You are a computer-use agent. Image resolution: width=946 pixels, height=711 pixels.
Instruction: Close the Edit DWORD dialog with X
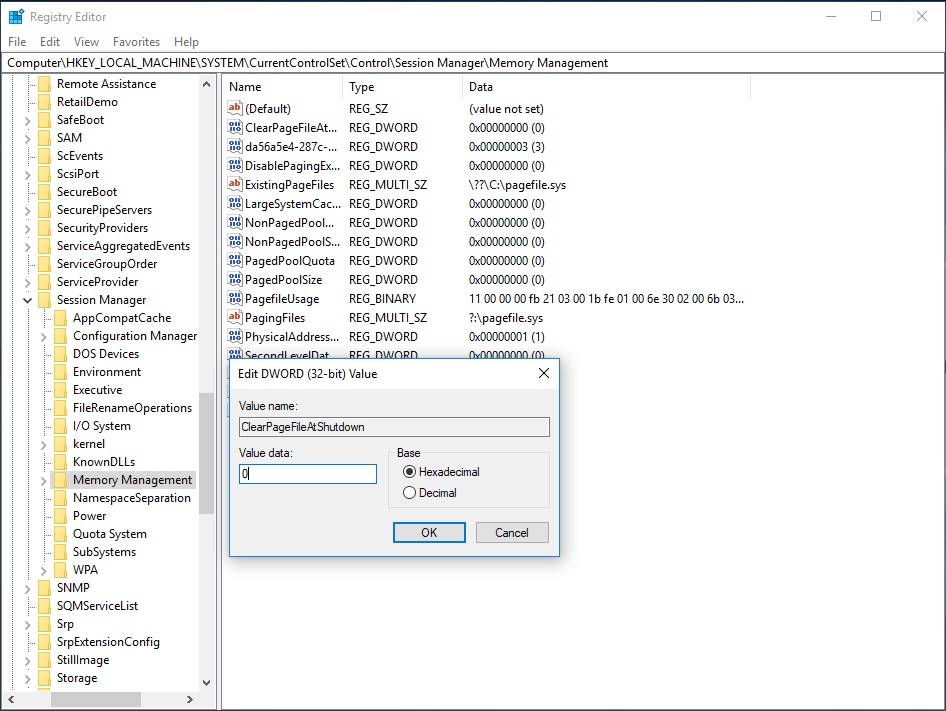[x=543, y=374]
